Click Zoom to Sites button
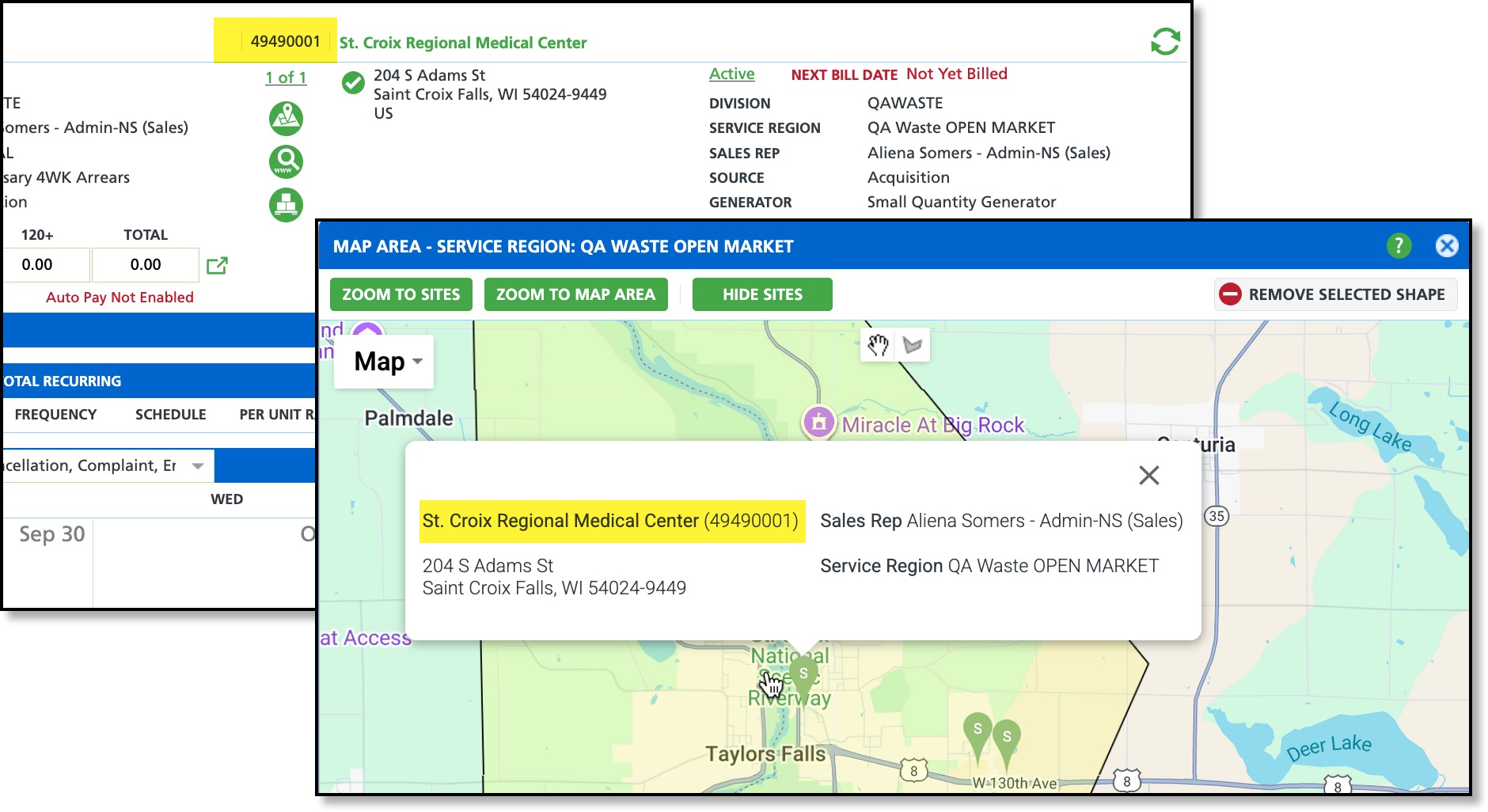The height and width of the screenshot is (812, 1488). pyautogui.click(x=401, y=294)
